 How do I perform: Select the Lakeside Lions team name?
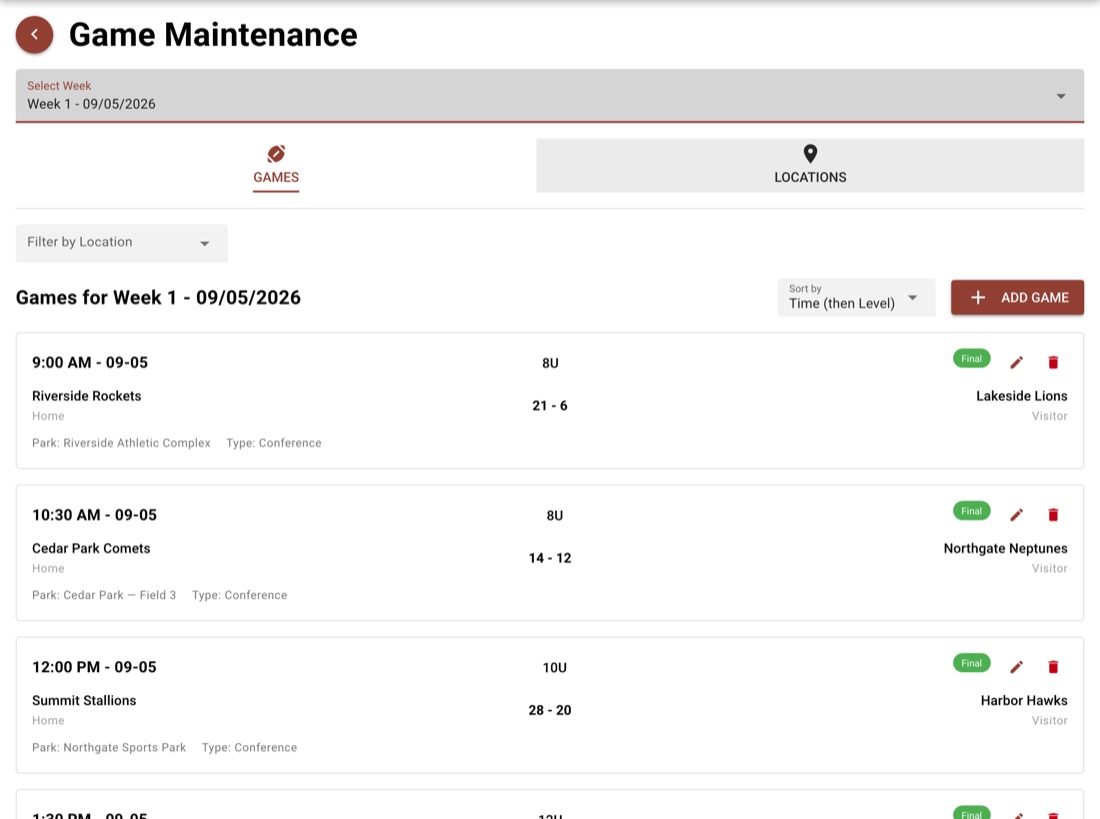coord(1021,396)
